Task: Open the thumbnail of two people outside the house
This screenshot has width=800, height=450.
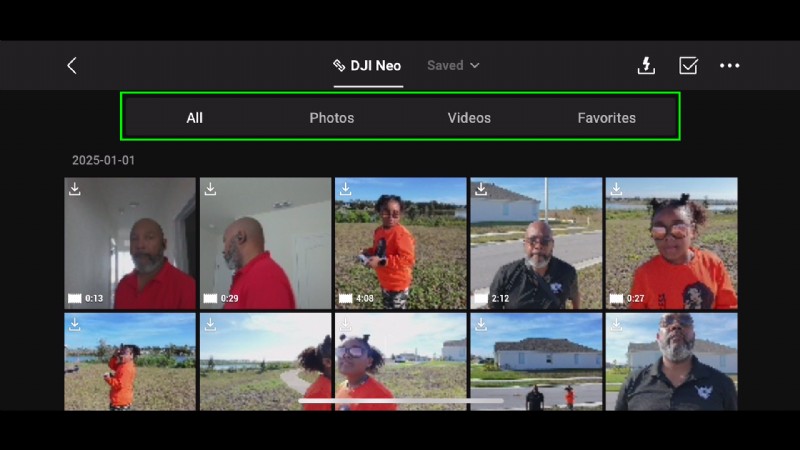Action: 536,362
